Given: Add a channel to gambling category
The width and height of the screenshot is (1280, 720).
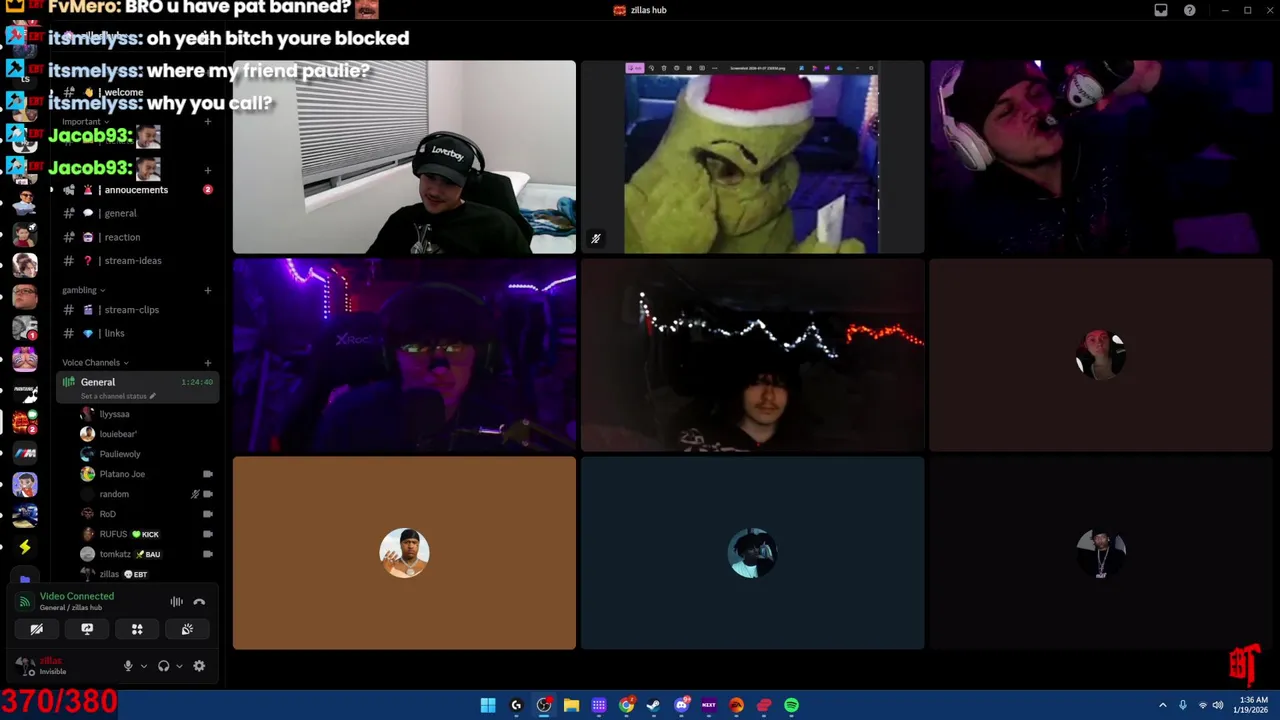Looking at the screenshot, I should 207,291.
